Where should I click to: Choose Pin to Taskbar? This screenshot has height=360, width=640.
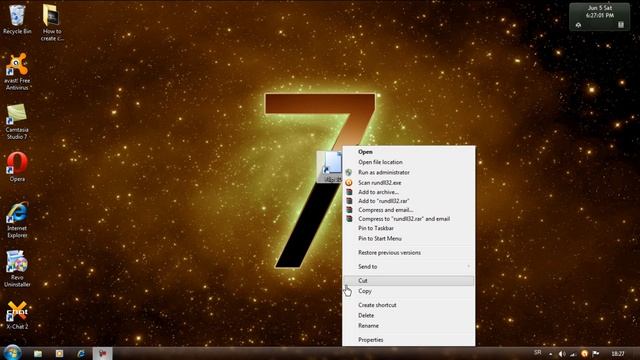coord(409,228)
